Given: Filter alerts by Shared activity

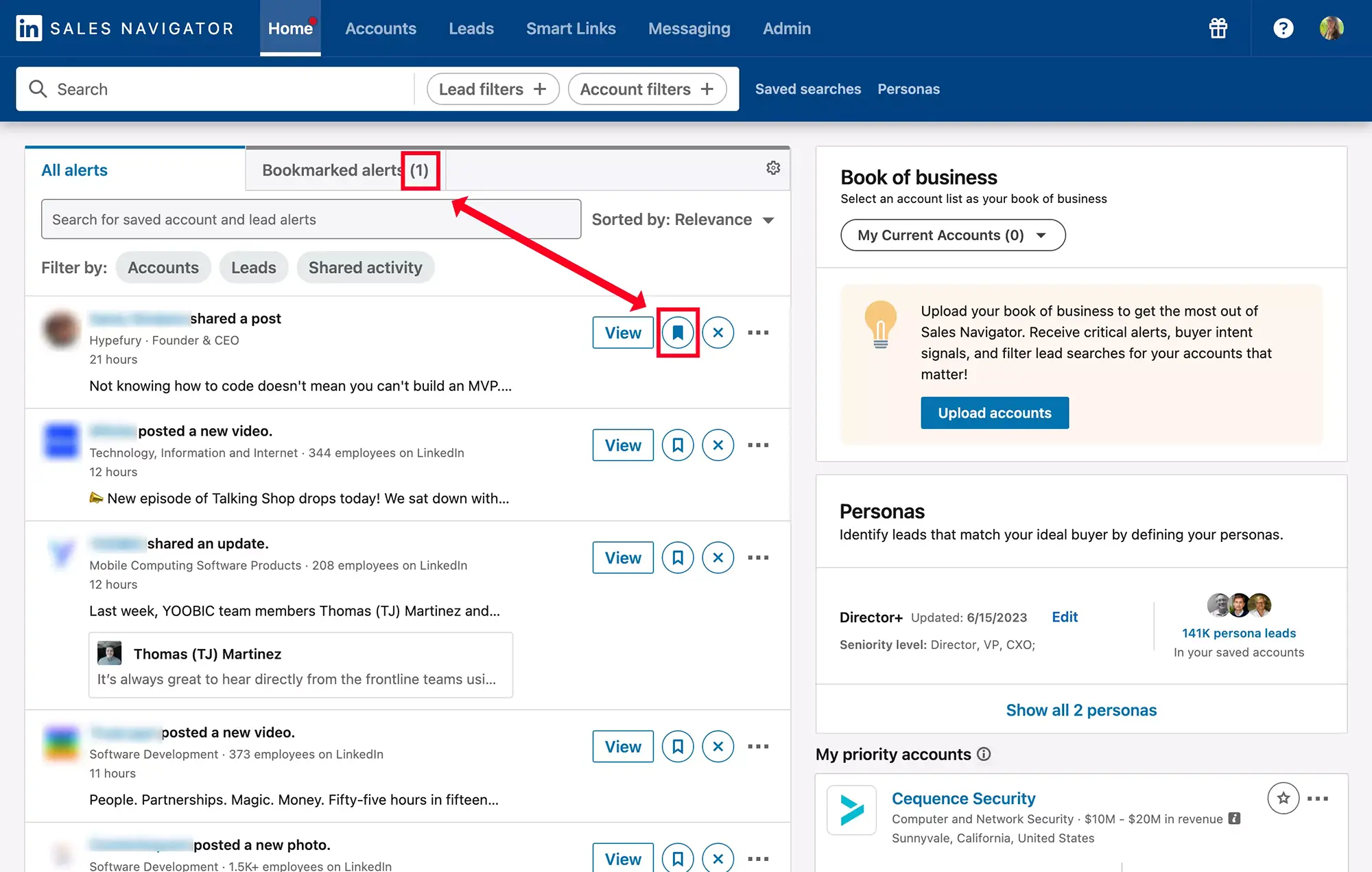Looking at the screenshot, I should pyautogui.click(x=365, y=267).
